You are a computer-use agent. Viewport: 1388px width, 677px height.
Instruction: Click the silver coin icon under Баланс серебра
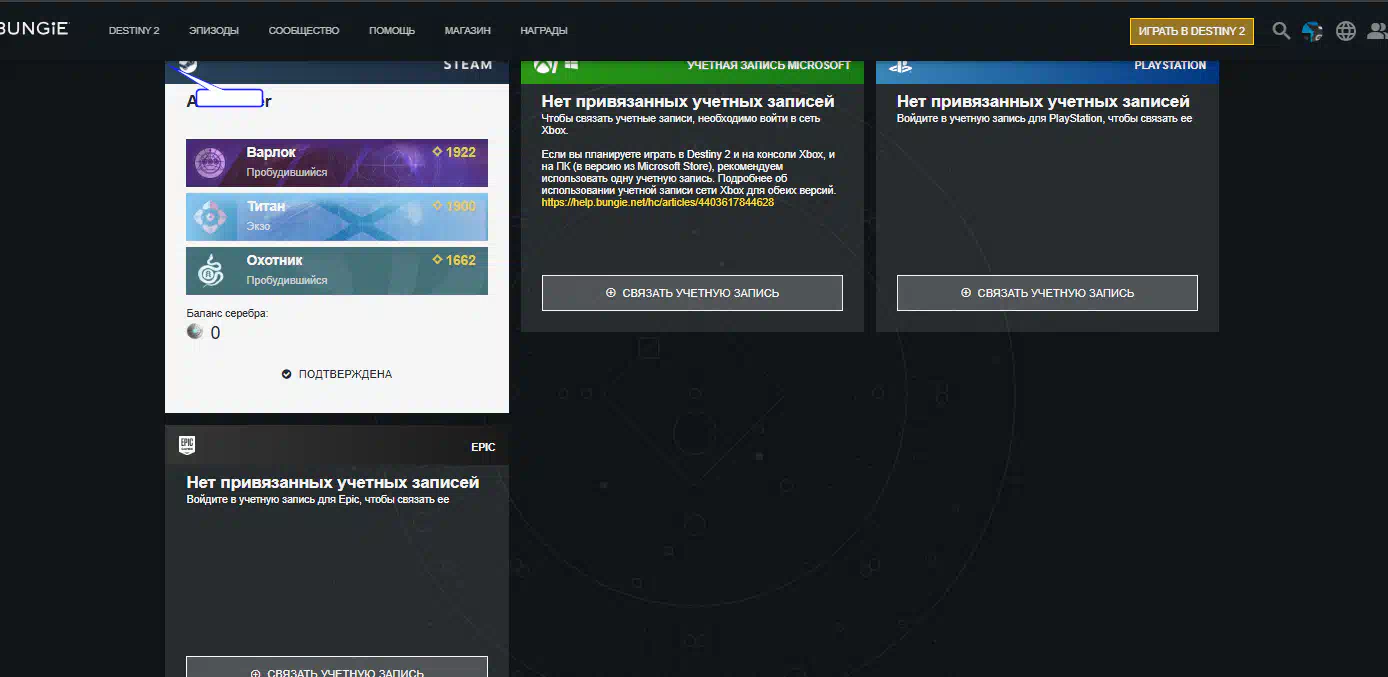195,332
